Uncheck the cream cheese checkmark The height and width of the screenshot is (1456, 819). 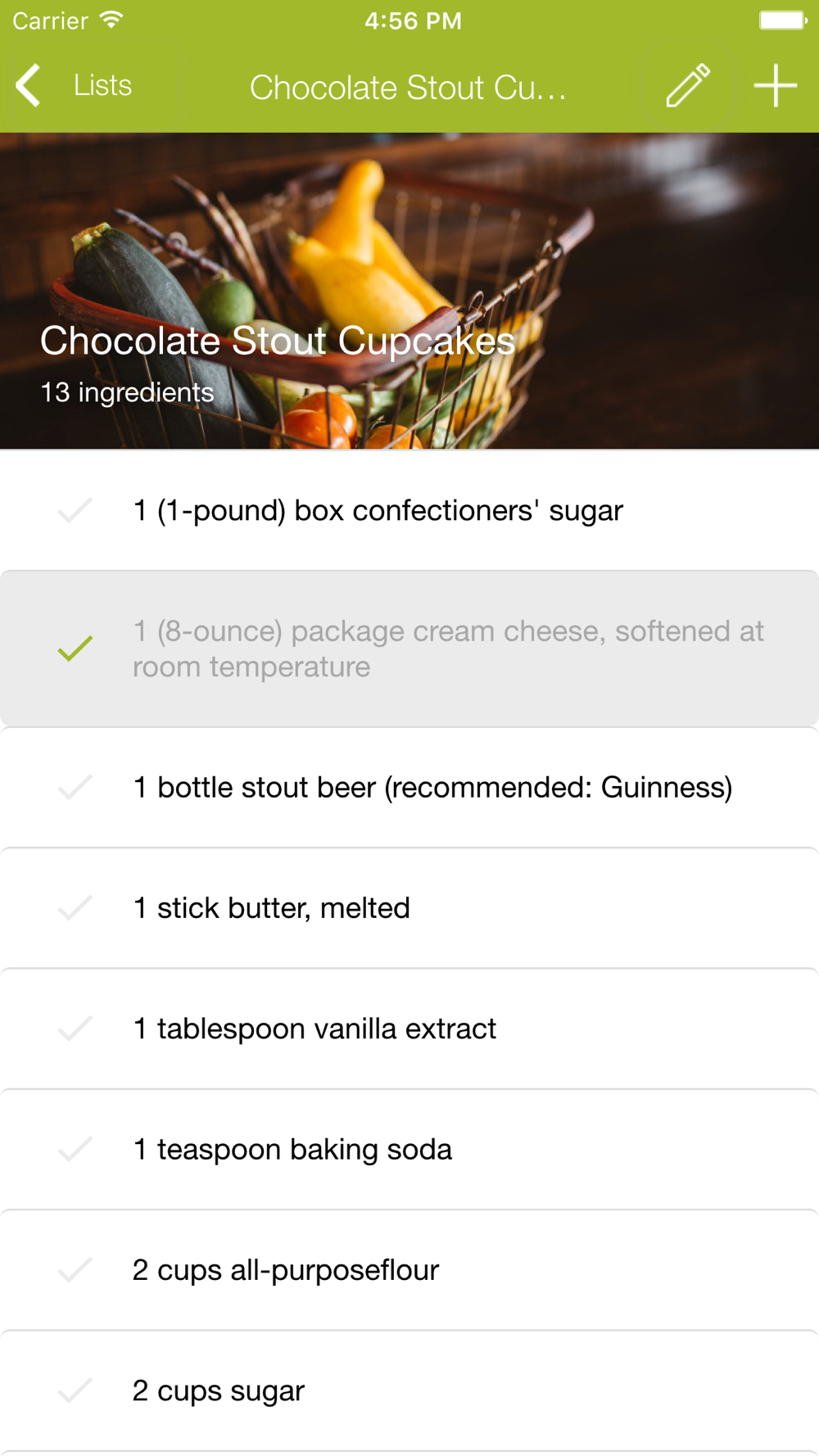tap(75, 649)
